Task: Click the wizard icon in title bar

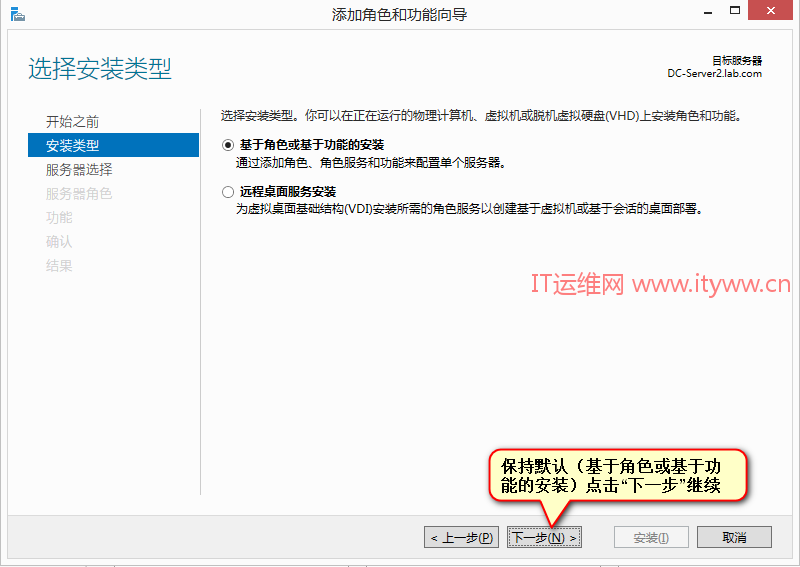Action: click(17, 14)
